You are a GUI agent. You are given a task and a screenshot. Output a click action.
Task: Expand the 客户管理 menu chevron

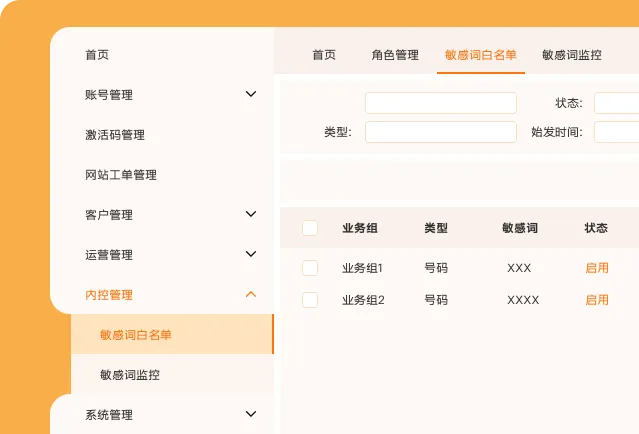pos(251,214)
